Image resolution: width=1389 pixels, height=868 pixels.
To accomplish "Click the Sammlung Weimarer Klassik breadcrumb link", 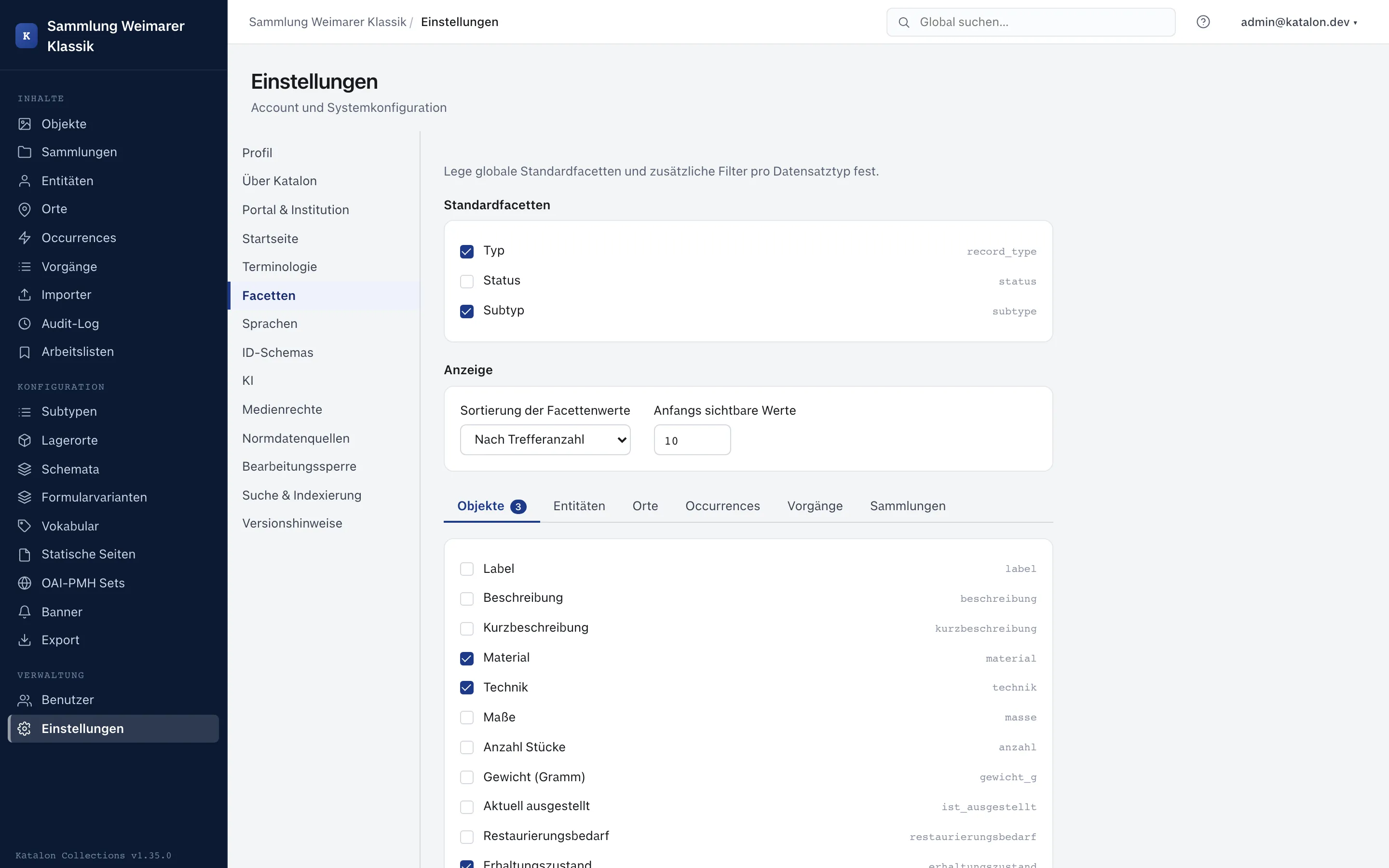I will coord(327,22).
